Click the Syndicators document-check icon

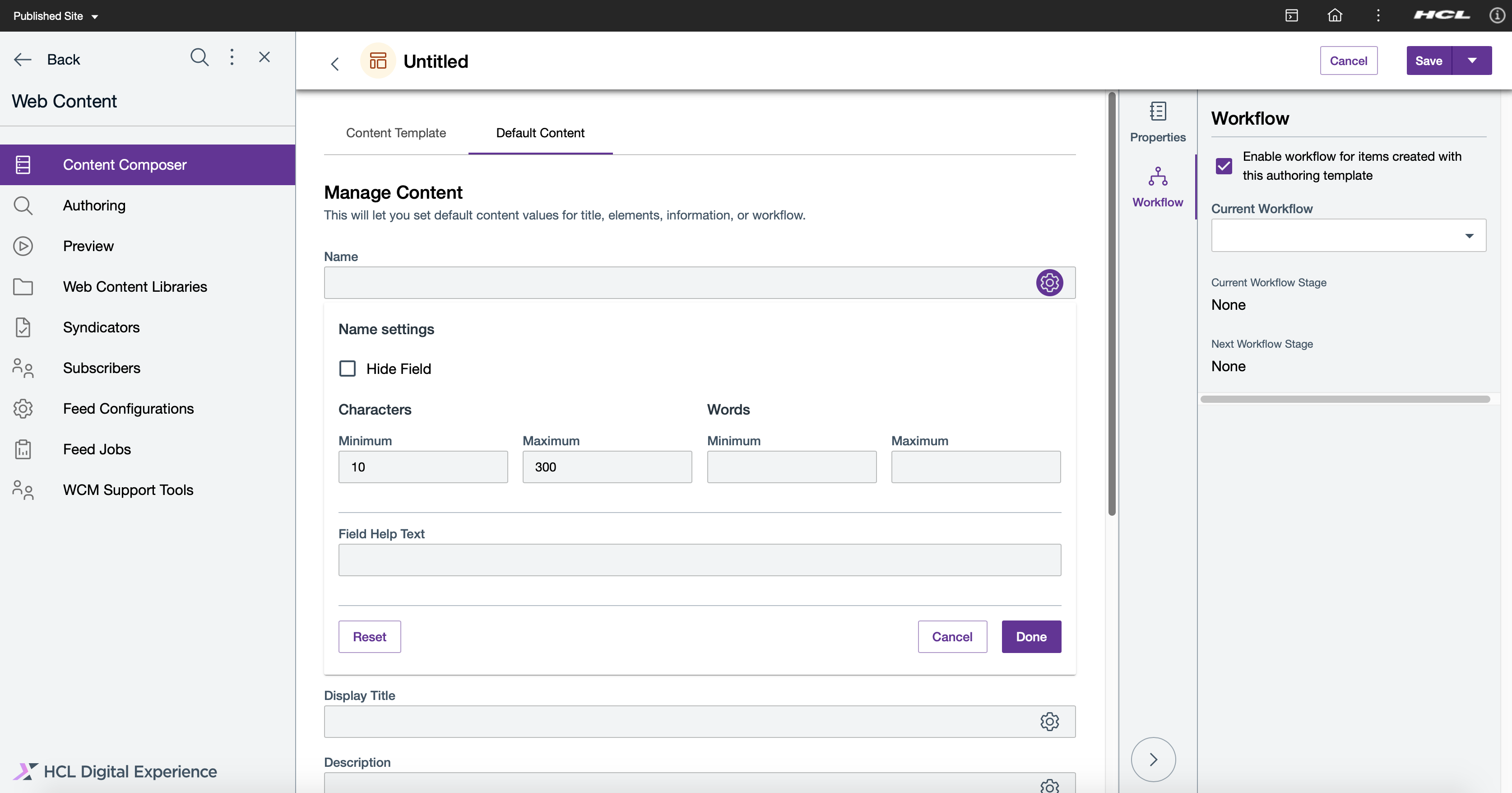[23, 327]
